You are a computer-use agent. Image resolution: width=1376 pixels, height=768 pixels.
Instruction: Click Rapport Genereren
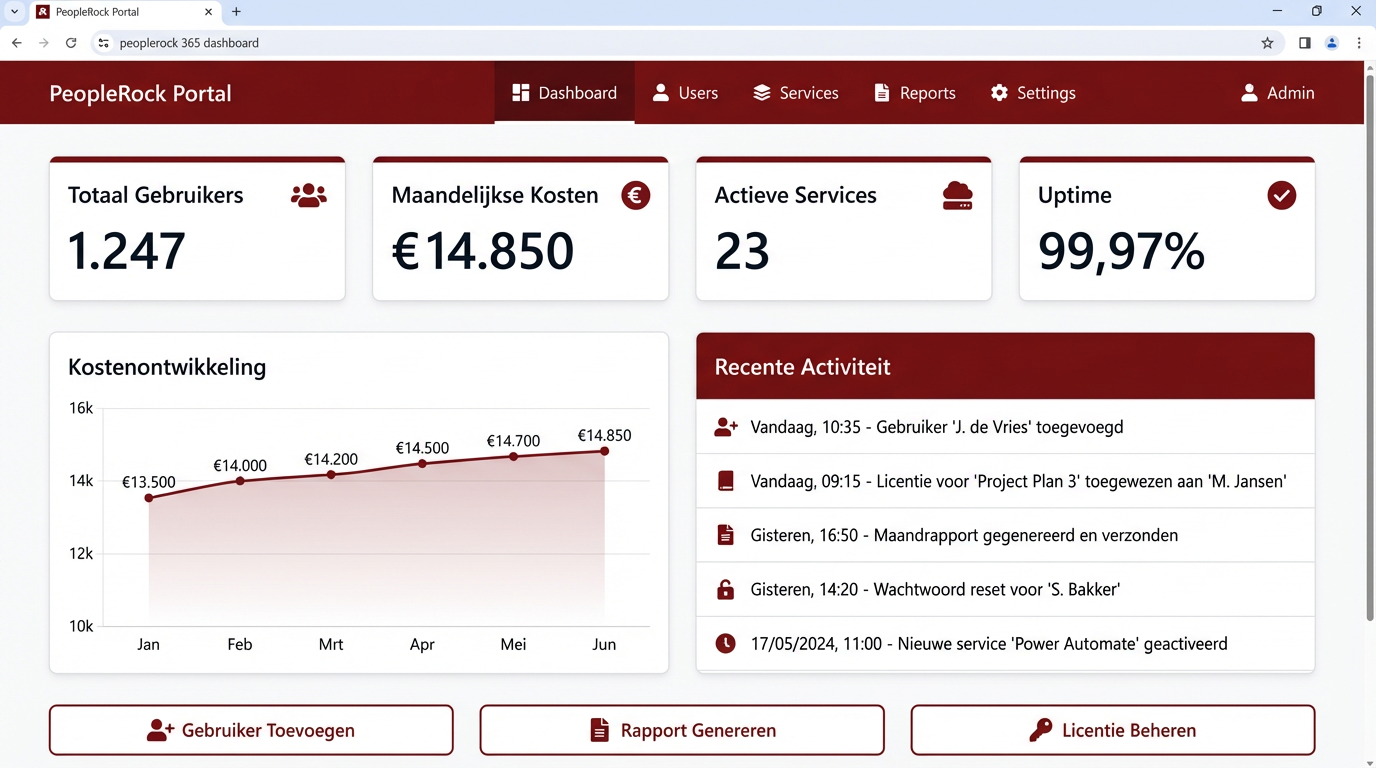pos(682,730)
